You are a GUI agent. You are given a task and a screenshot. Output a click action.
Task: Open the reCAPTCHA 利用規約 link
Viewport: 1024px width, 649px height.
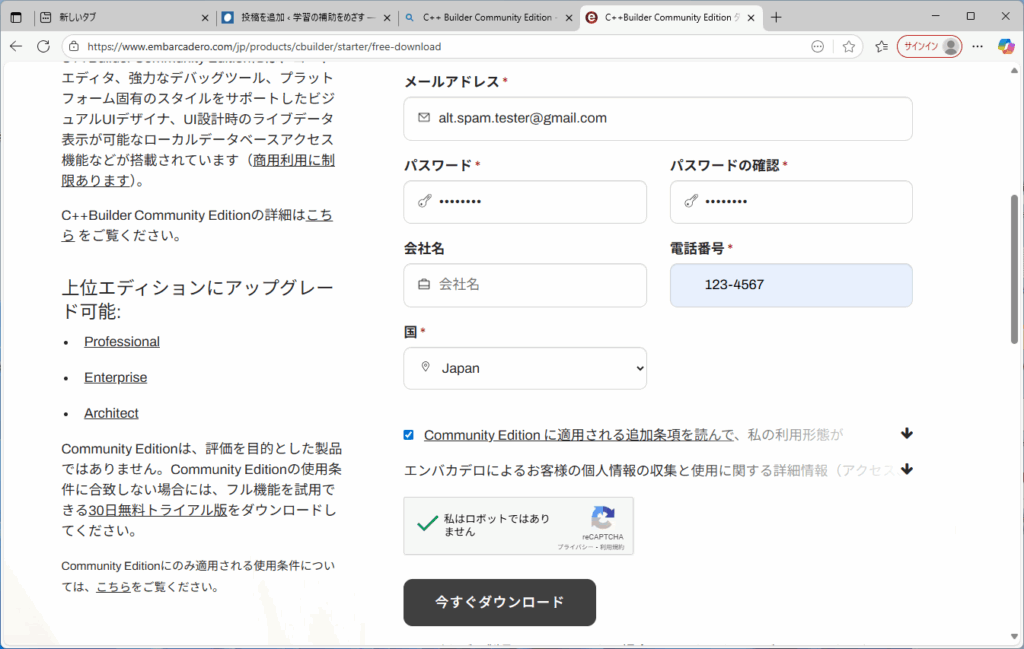coord(612,547)
